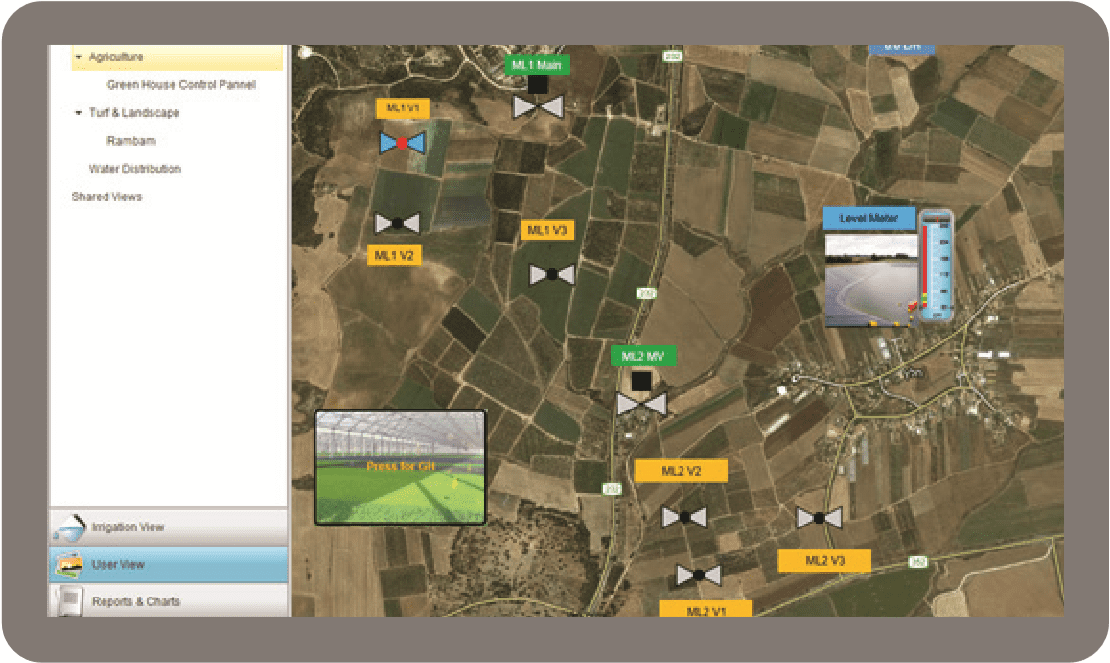Collapse the Agriculture tree node
This screenshot has width=1110, height=663.
[x=79, y=57]
